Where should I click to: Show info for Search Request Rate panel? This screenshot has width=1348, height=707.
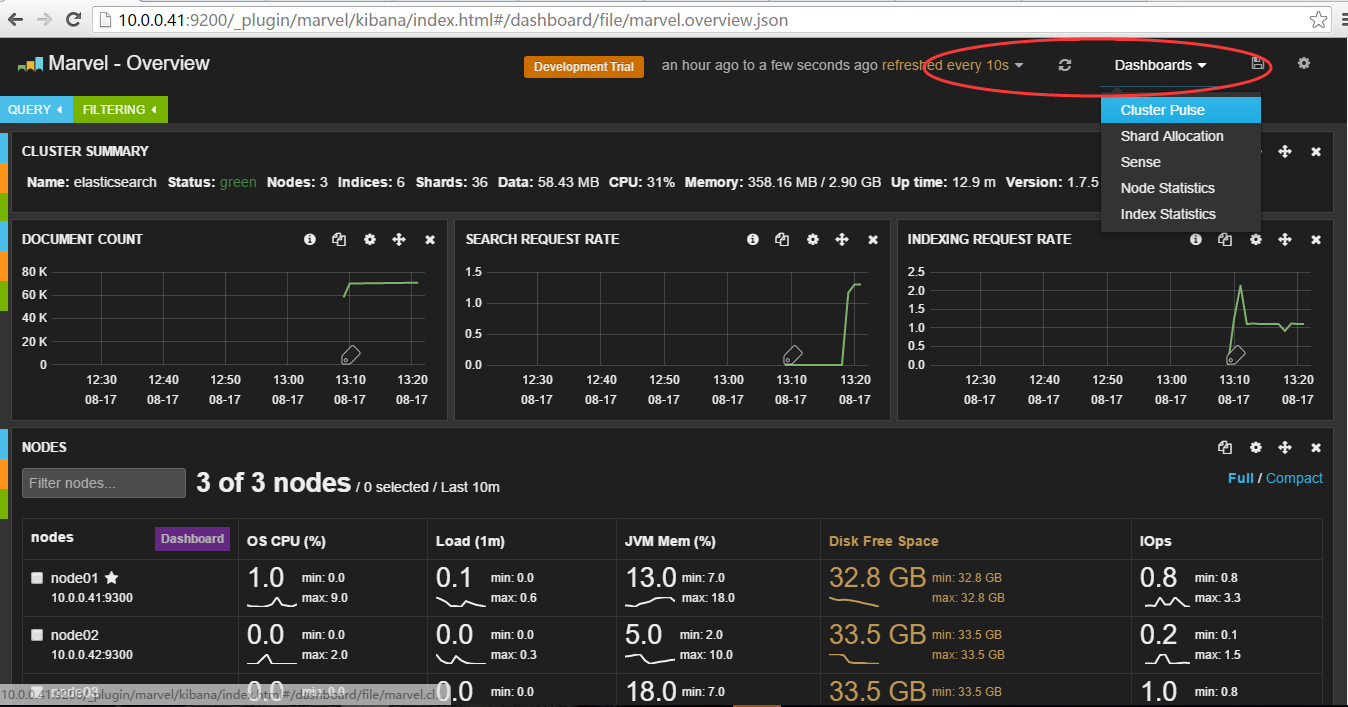coord(753,240)
